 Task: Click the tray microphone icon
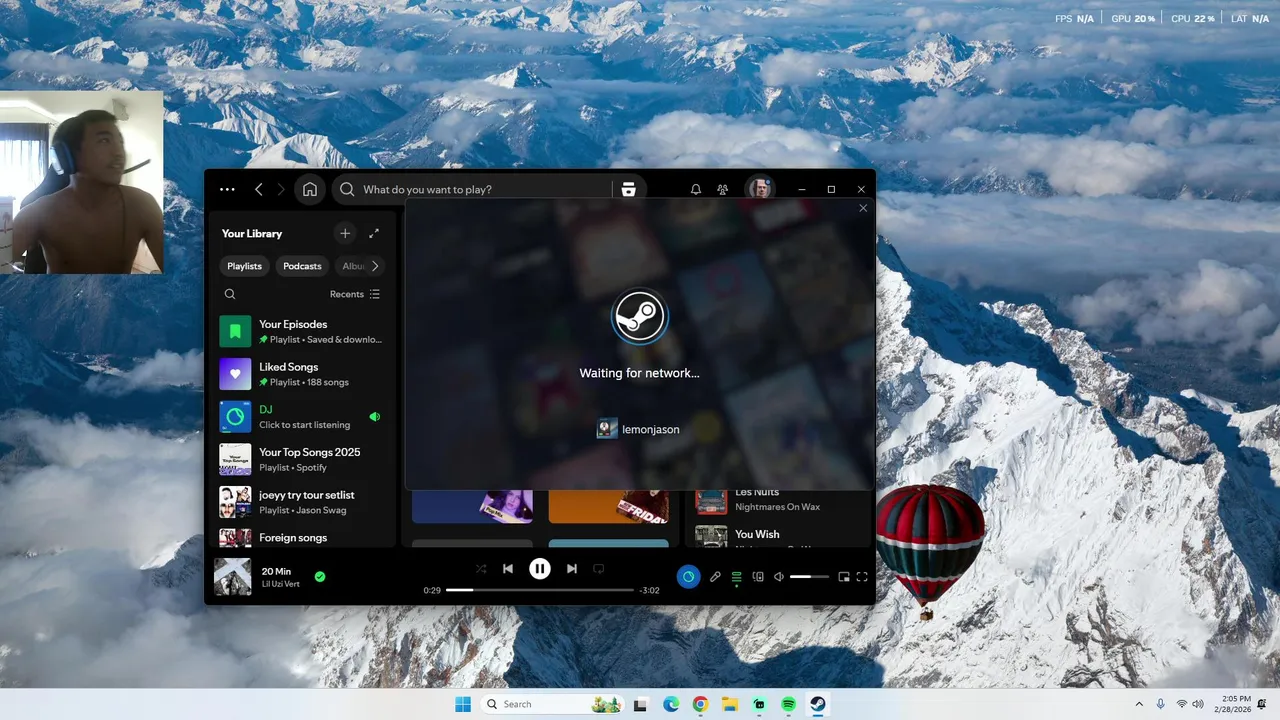1161,704
